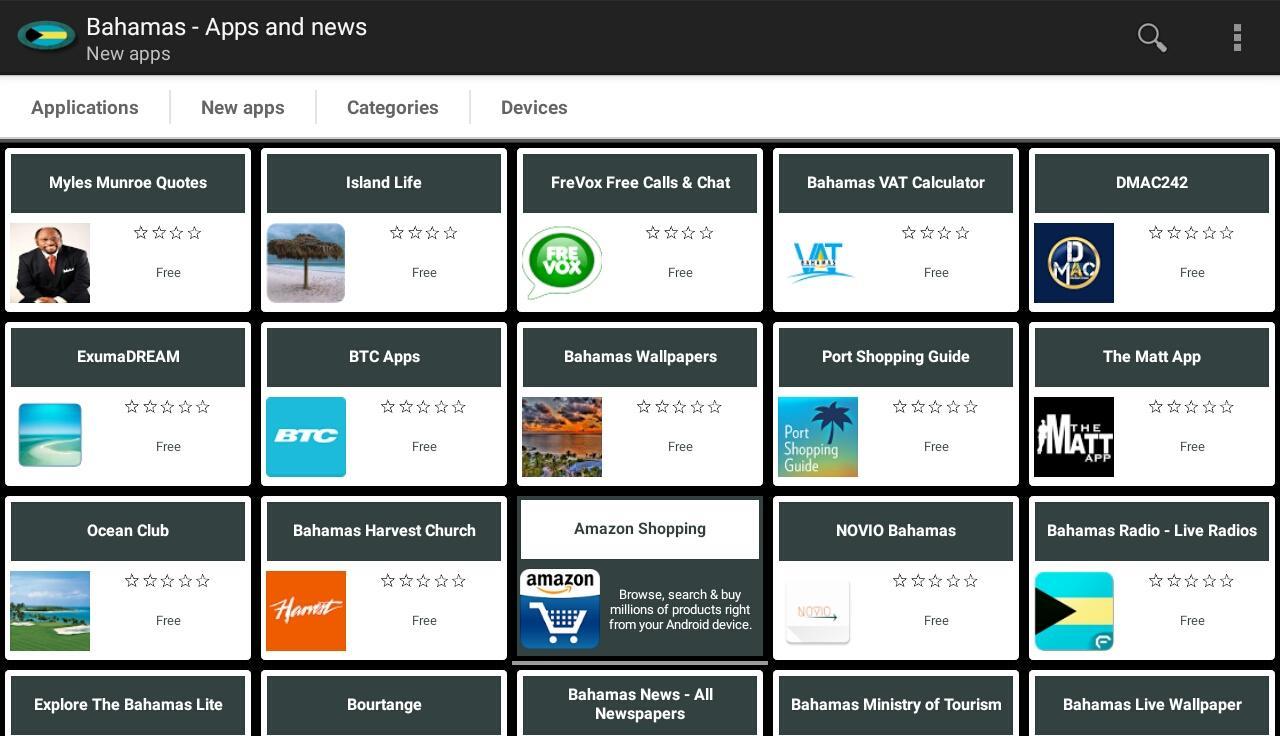The width and height of the screenshot is (1280, 736).
Task: Open the three-dot overflow menu
Action: coord(1237,38)
